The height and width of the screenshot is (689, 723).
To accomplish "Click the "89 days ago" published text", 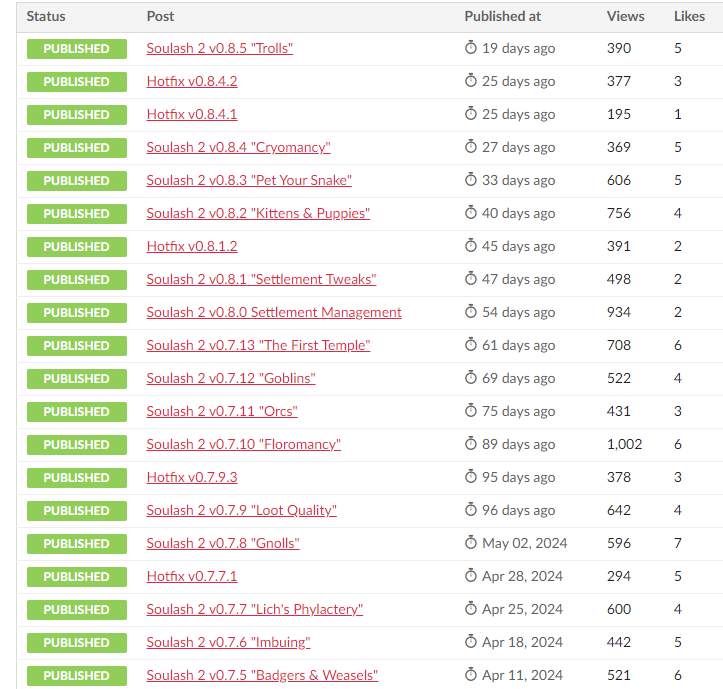I will (519, 445).
